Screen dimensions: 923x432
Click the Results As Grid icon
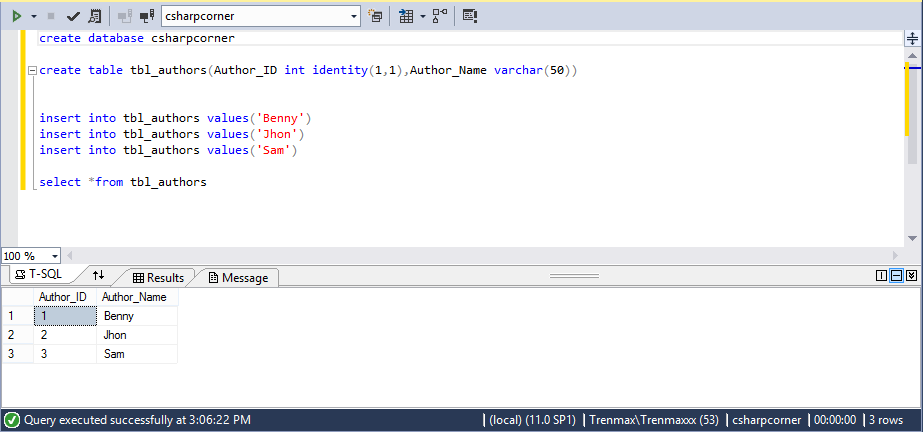click(x=406, y=16)
